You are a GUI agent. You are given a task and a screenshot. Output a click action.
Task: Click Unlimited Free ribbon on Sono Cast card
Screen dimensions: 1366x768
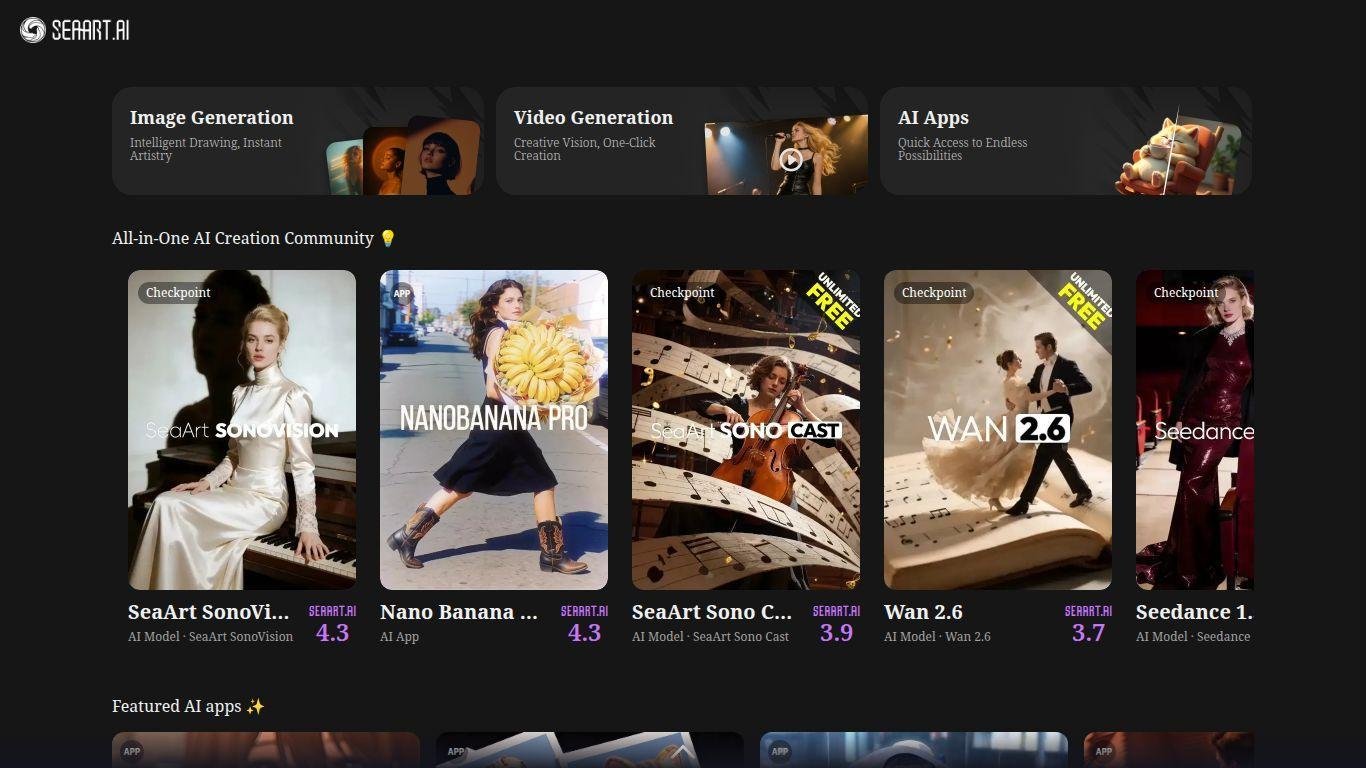click(832, 300)
